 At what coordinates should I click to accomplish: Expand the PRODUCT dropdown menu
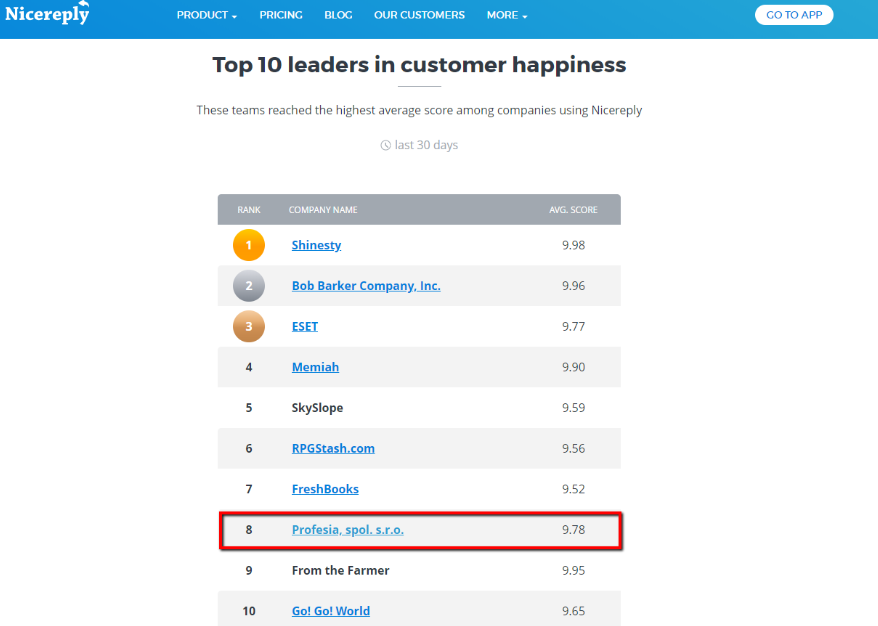[207, 16]
